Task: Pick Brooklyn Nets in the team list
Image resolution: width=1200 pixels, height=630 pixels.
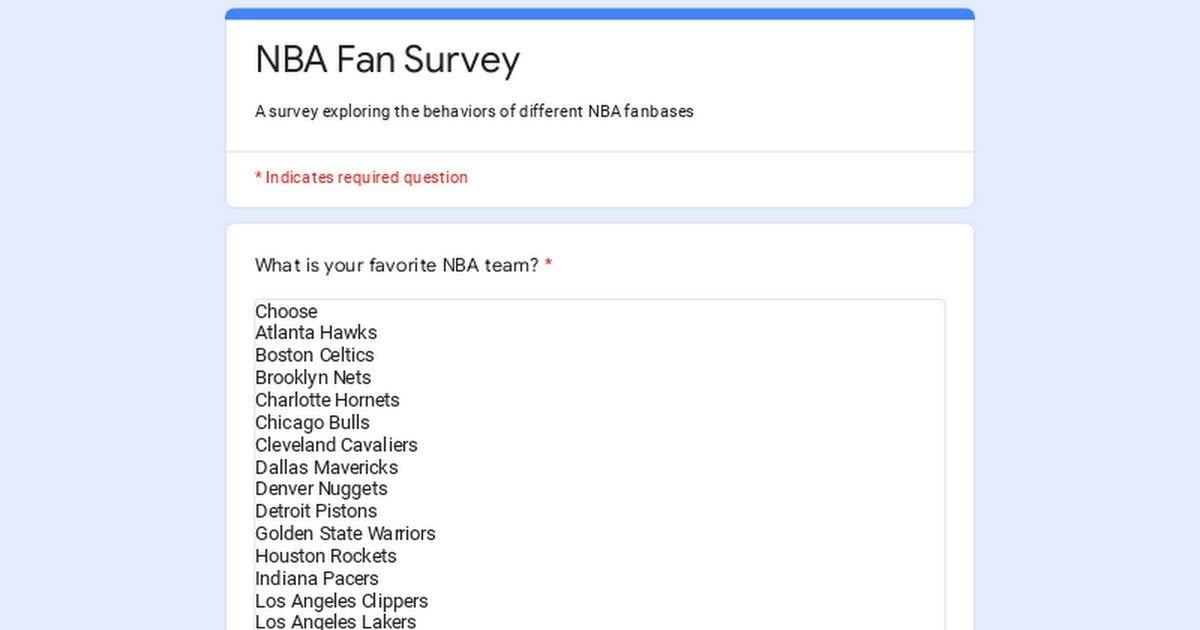Action: click(313, 378)
